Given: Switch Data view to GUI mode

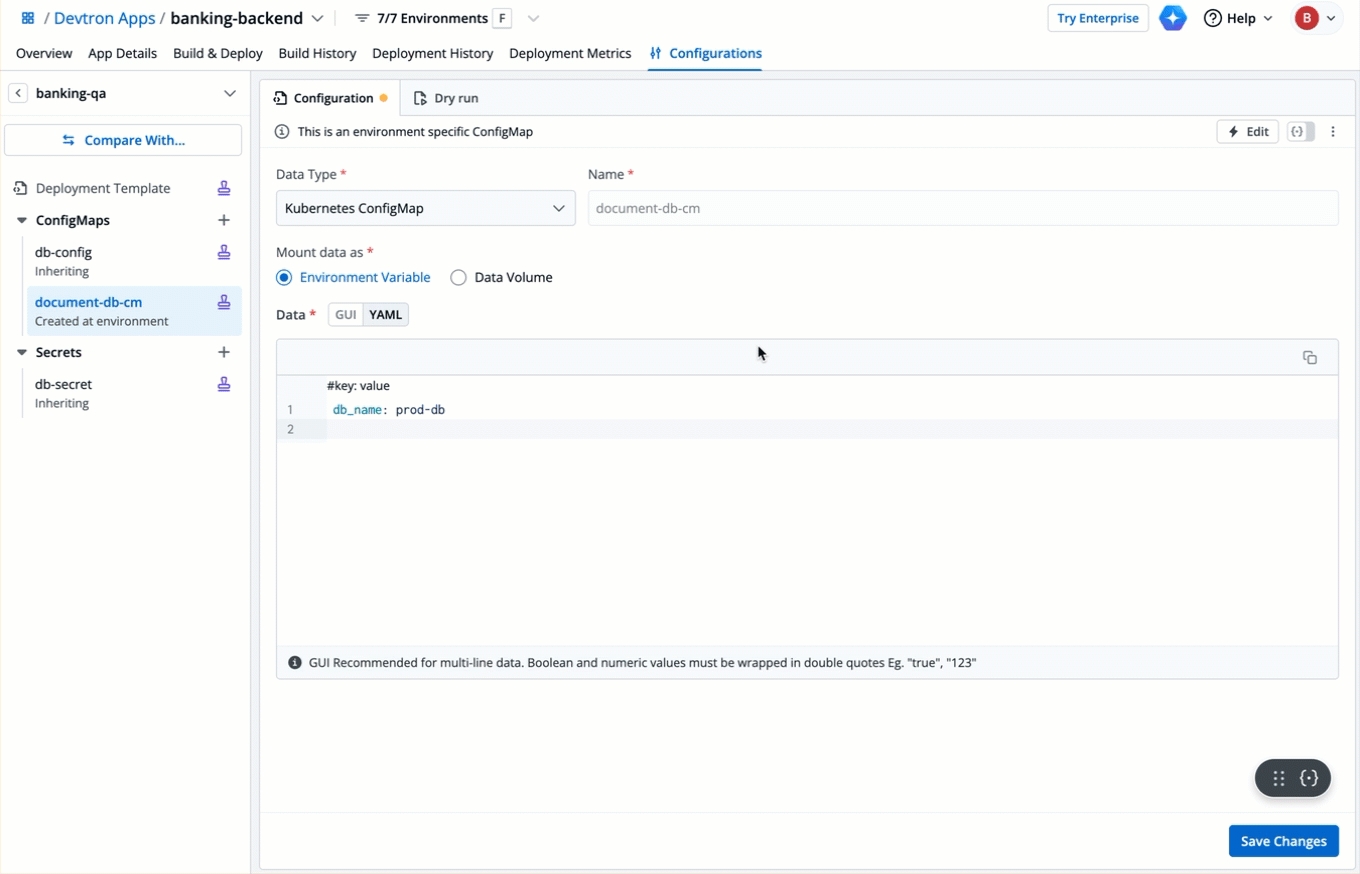Looking at the screenshot, I should pyautogui.click(x=346, y=315).
